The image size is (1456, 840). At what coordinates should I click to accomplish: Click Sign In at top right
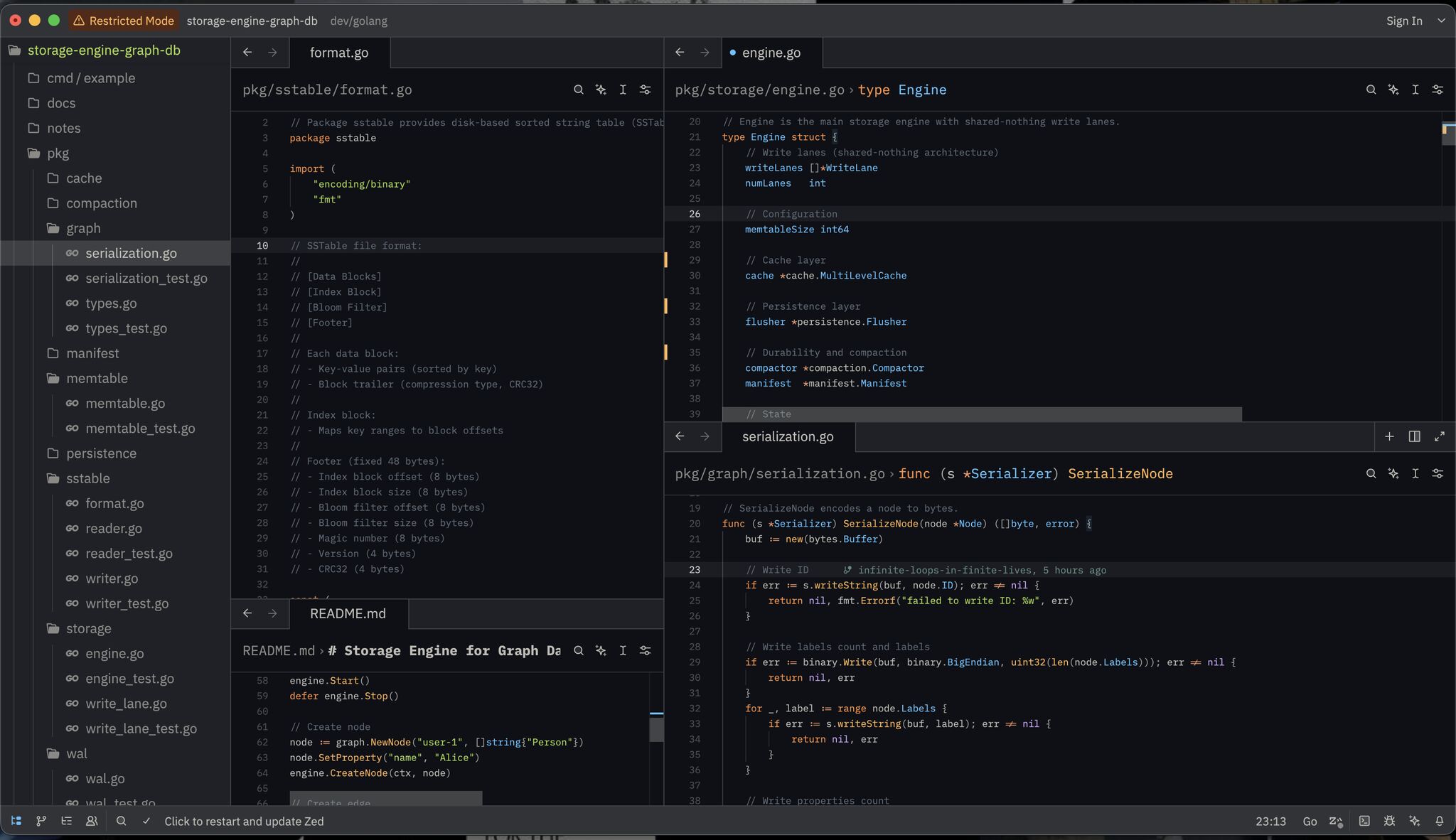click(1404, 21)
